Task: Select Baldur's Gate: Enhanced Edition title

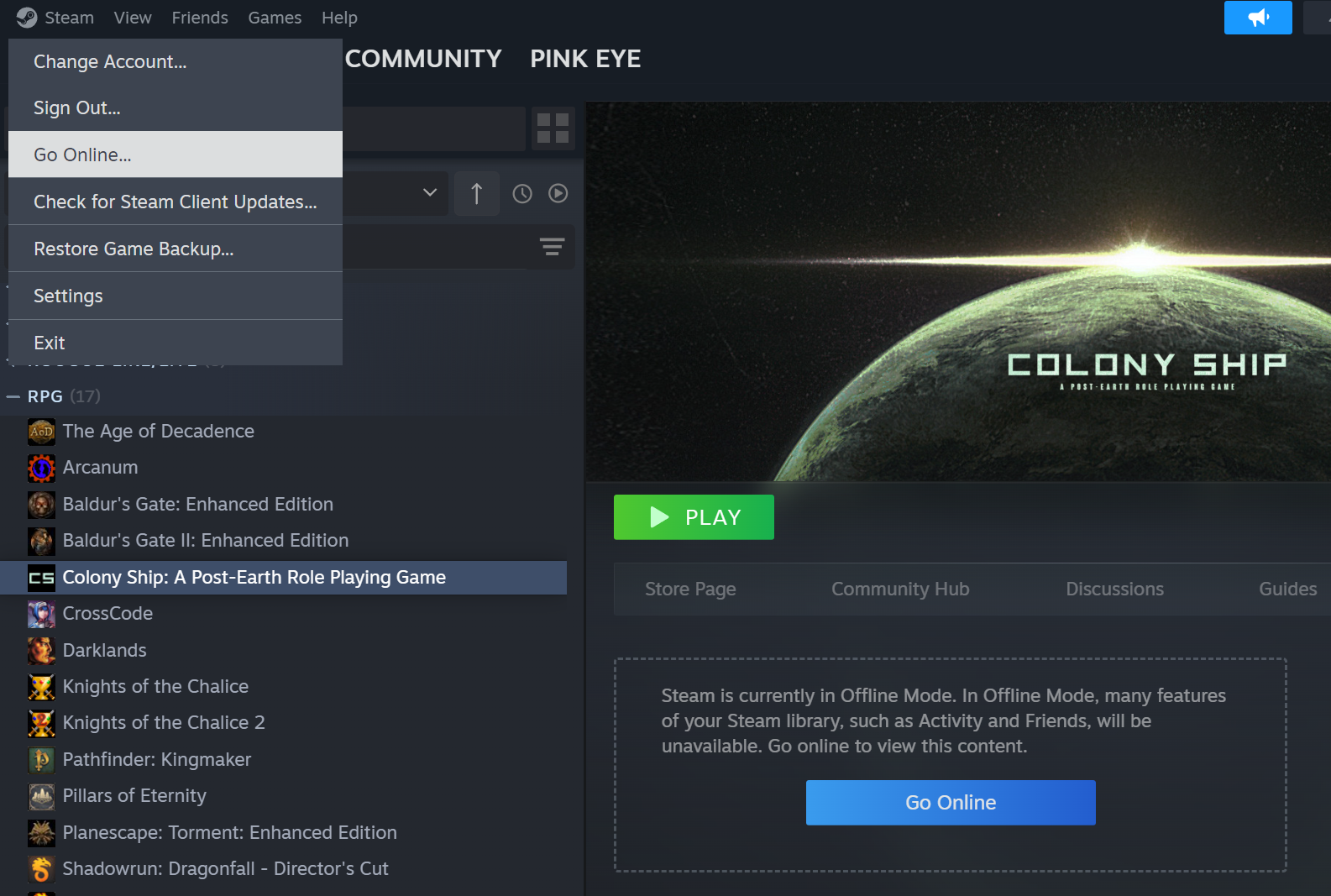Action: 198,505
